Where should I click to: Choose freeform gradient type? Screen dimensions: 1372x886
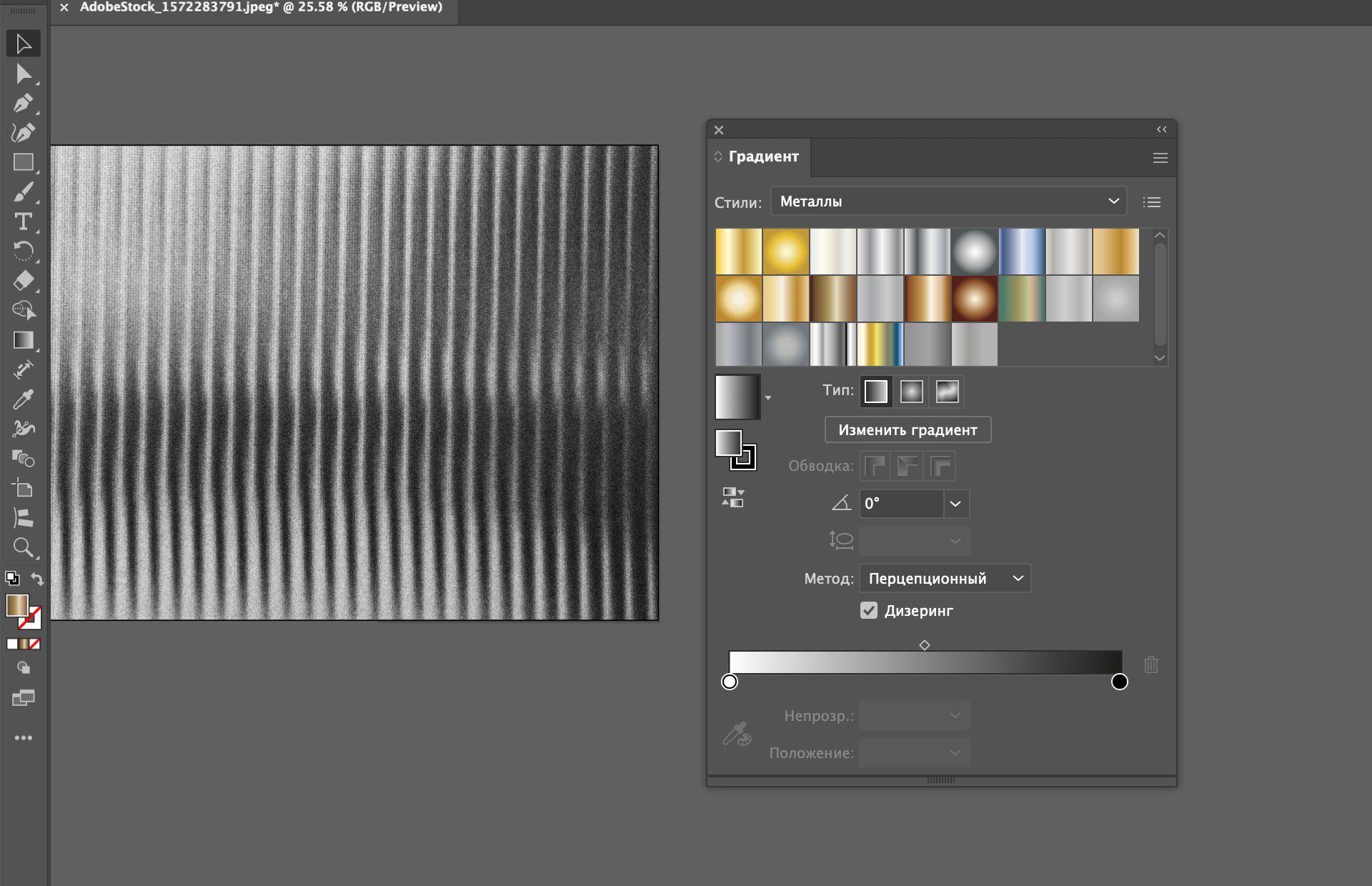[947, 392]
